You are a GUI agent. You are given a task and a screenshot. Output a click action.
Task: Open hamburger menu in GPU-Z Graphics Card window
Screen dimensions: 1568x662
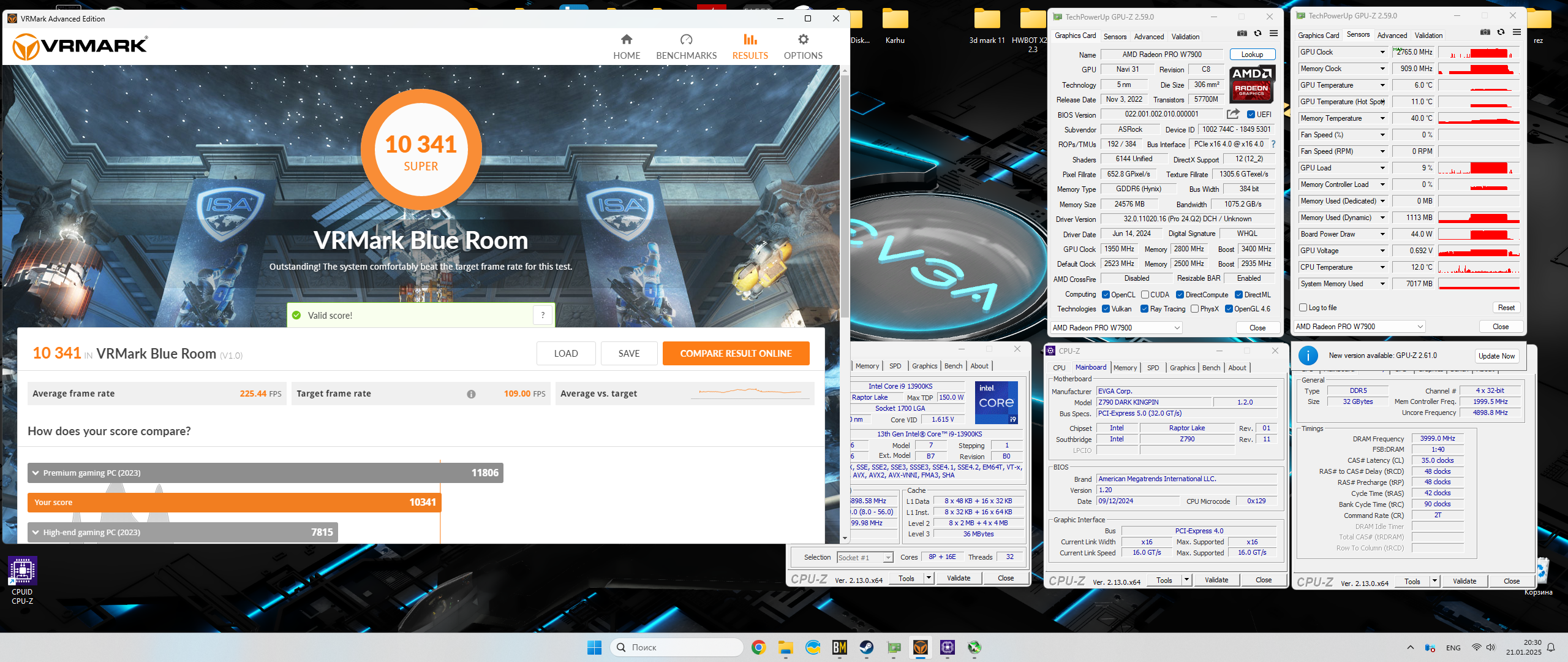[x=1273, y=34]
